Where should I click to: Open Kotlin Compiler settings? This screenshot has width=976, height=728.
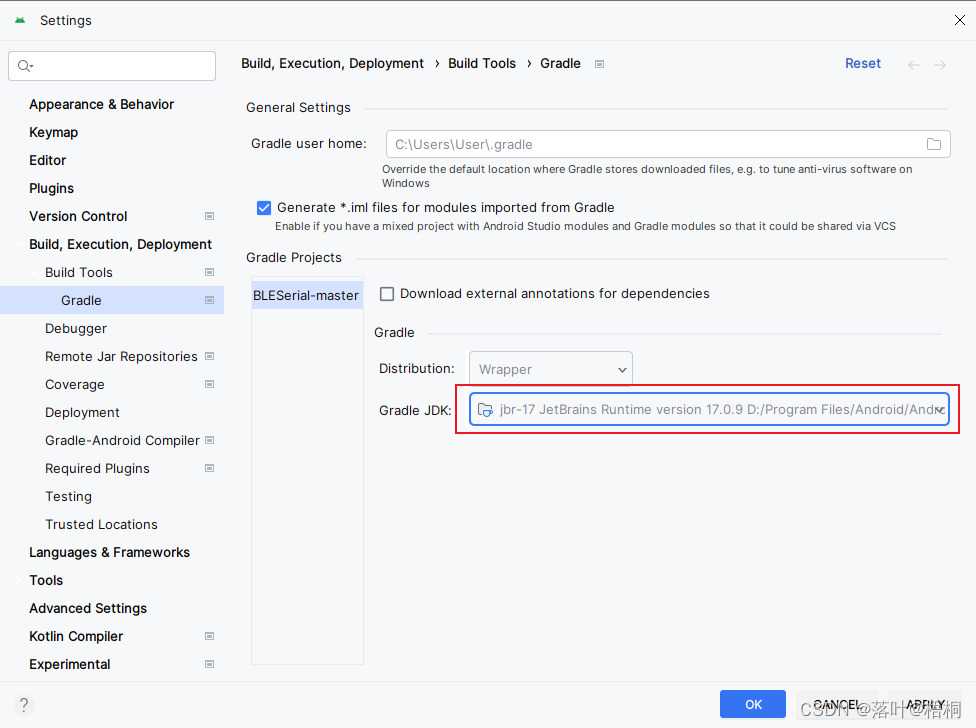pos(76,637)
